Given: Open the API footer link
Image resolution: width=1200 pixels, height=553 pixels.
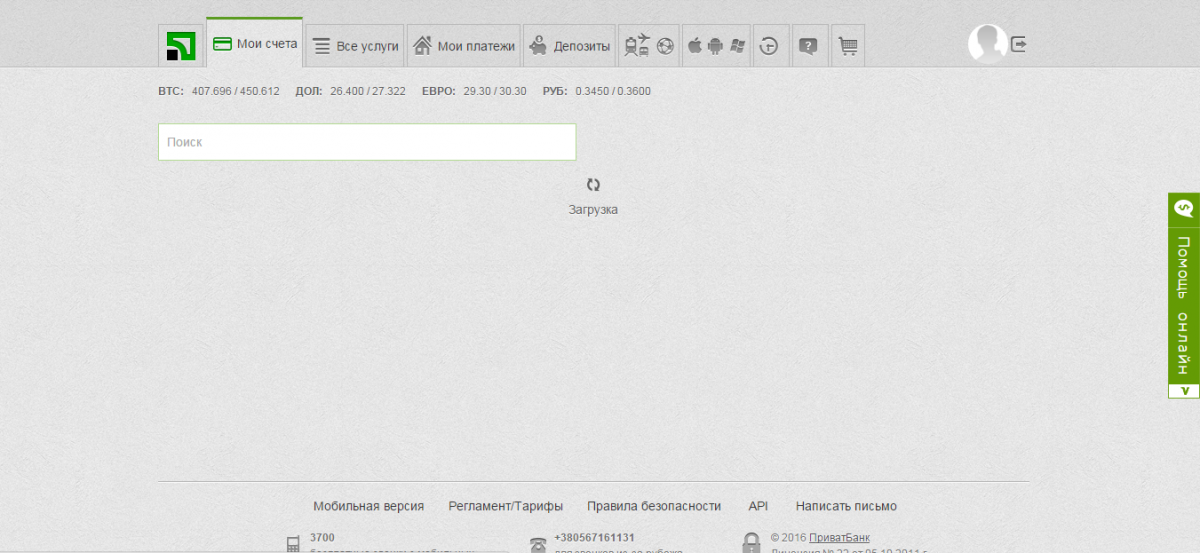Looking at the screenshot, I should (758, 506).
